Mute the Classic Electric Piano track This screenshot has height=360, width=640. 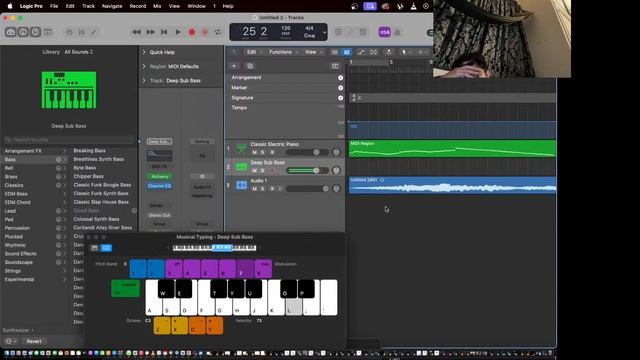pyautogui.click(x=254, y=152)
